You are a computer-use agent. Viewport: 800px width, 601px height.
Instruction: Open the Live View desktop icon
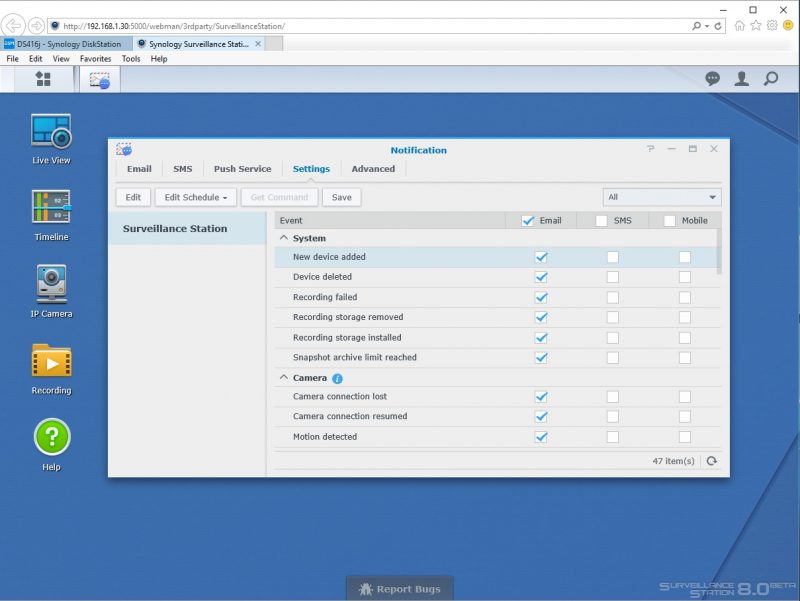(x=51, y=133)
